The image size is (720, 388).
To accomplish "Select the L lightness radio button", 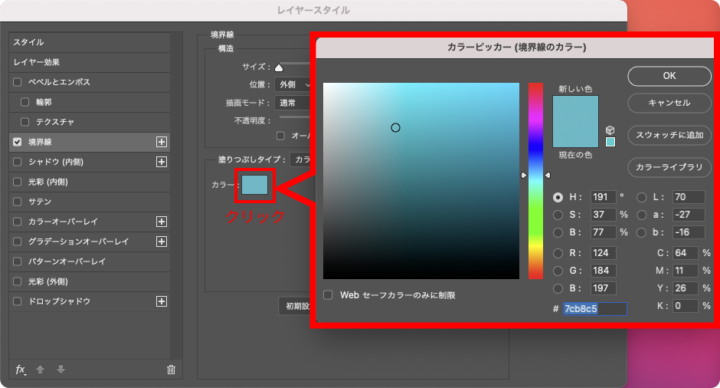I will click(x=641, y=197).
